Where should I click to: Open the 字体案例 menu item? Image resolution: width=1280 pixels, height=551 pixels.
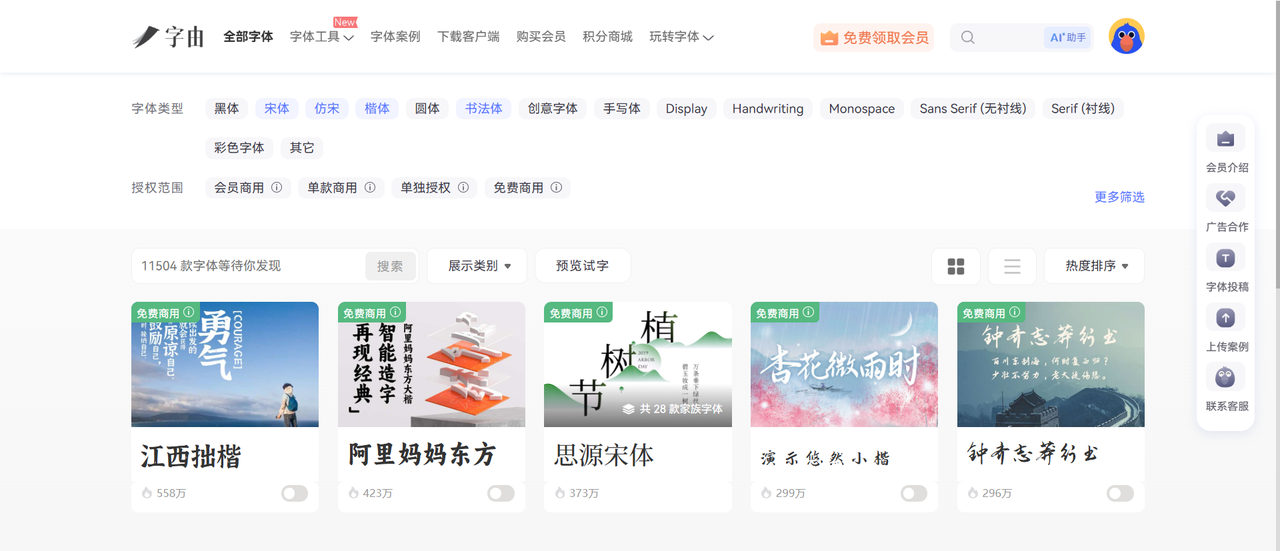pos(395,37)
